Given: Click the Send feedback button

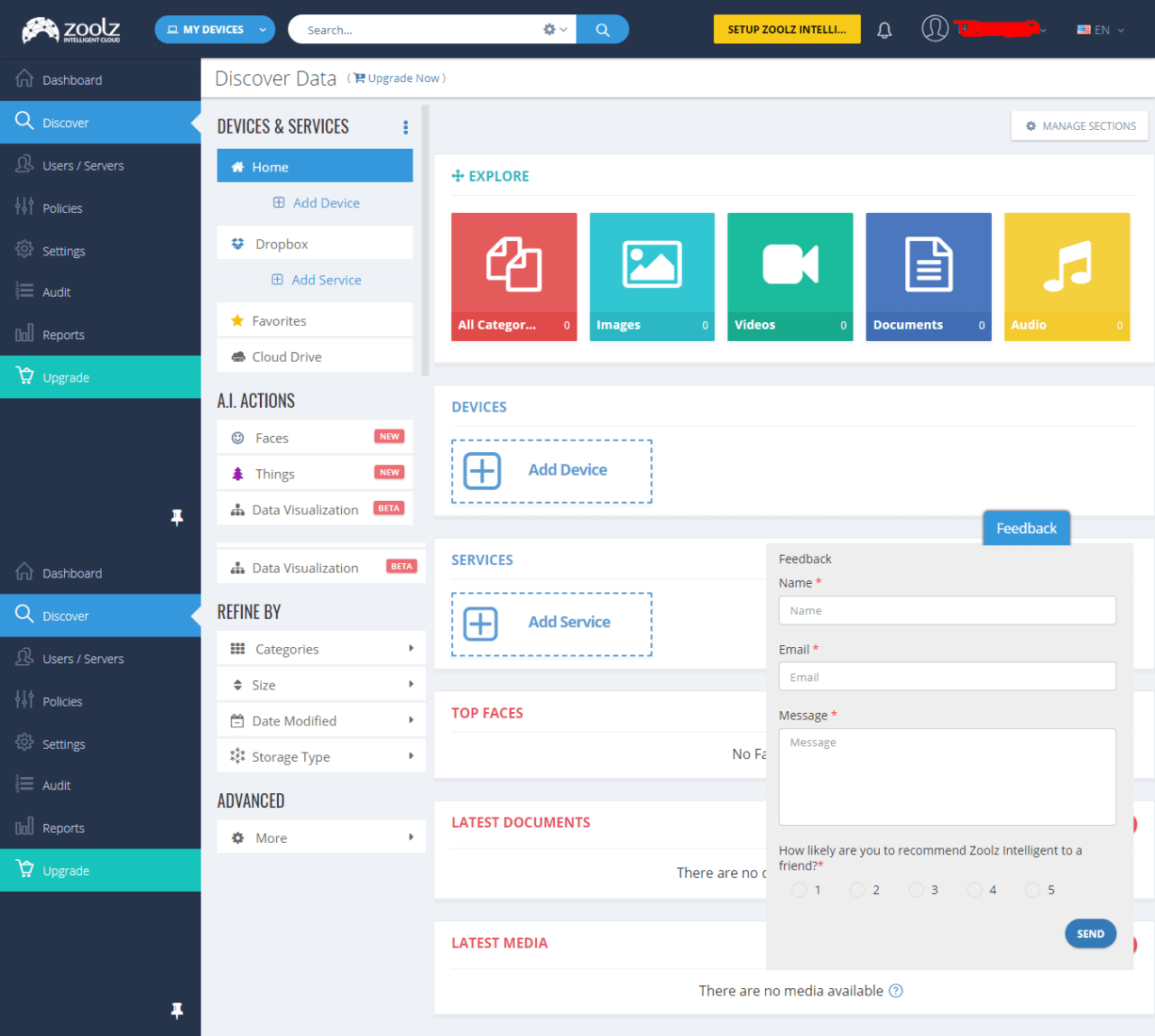Looking at the screenshot, I should click(1089, 934).
